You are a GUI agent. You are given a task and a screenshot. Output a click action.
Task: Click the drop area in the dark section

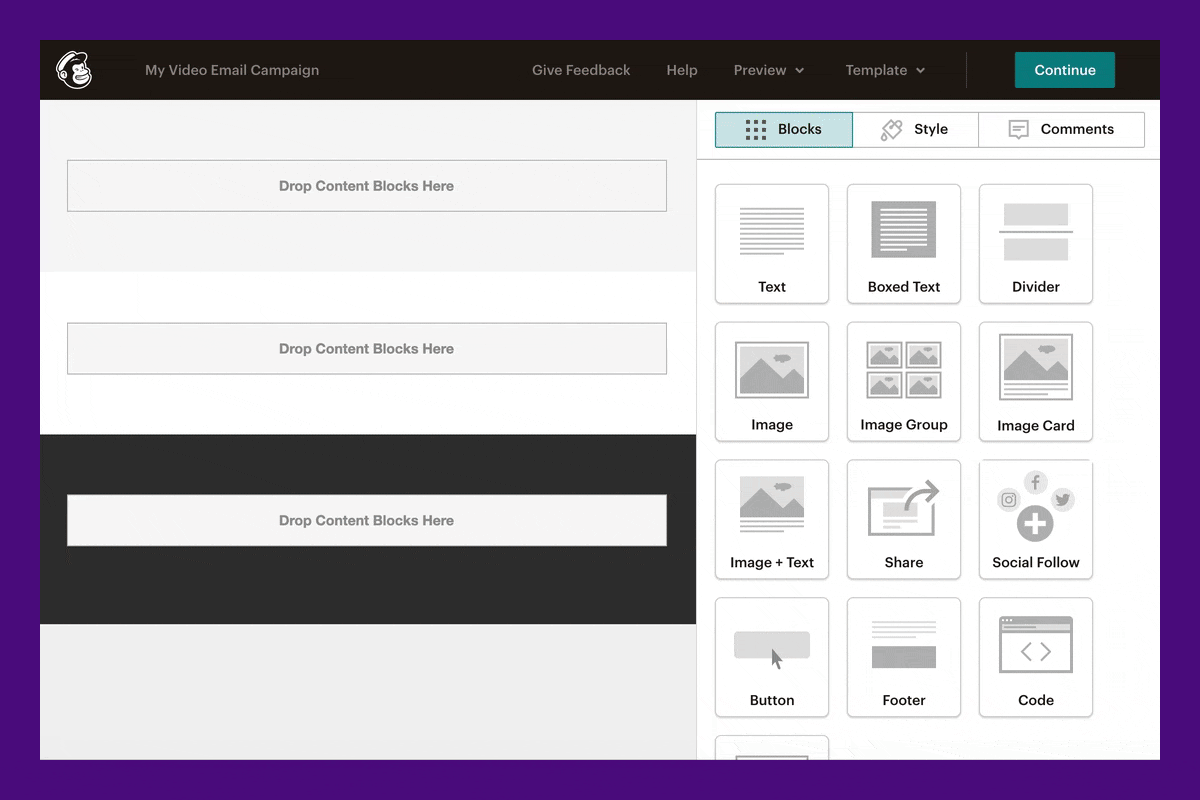(x=367, y=520)
